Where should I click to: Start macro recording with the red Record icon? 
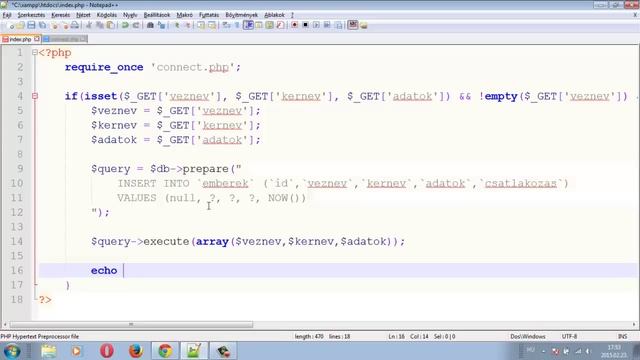coord(295,25)
